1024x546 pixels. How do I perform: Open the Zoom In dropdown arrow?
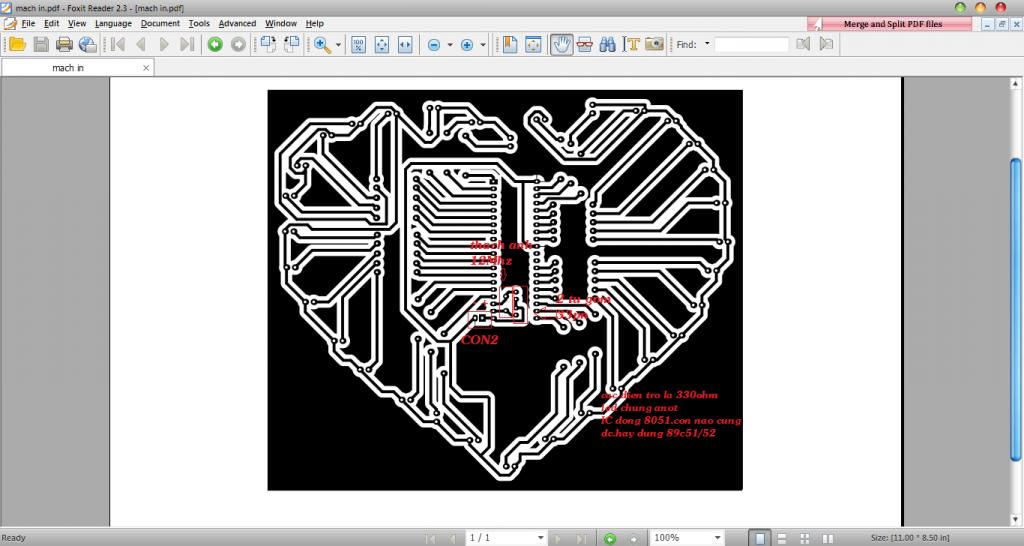(483, 45)
